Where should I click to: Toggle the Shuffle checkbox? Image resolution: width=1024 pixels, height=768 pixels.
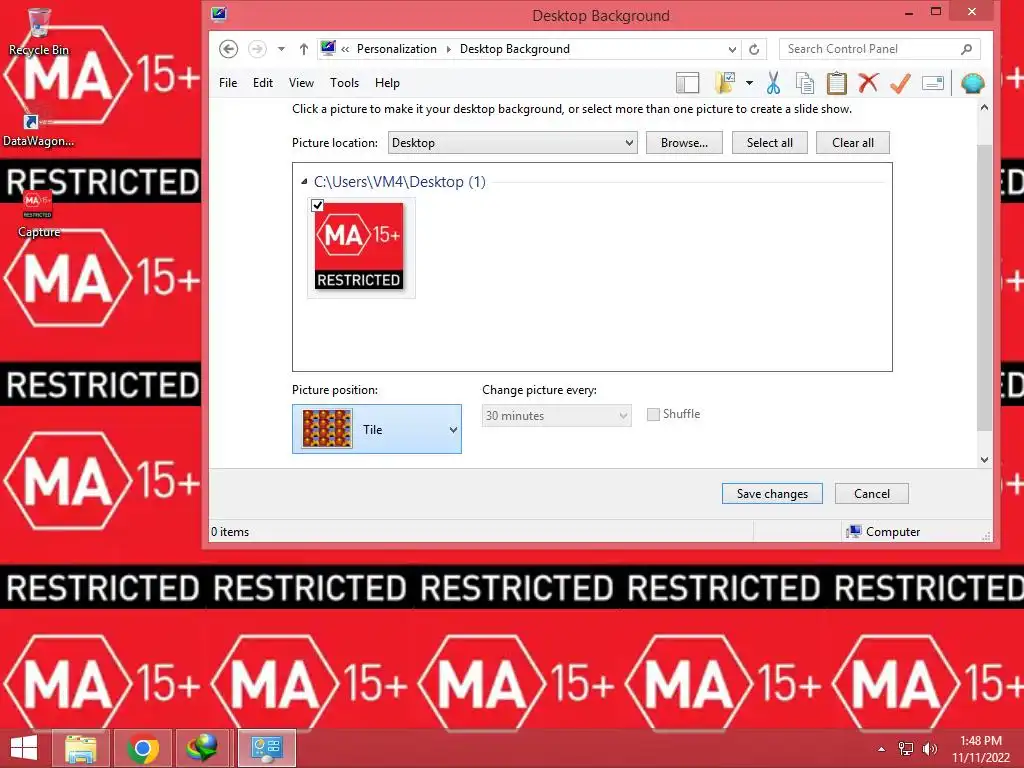tap(653, 414)
